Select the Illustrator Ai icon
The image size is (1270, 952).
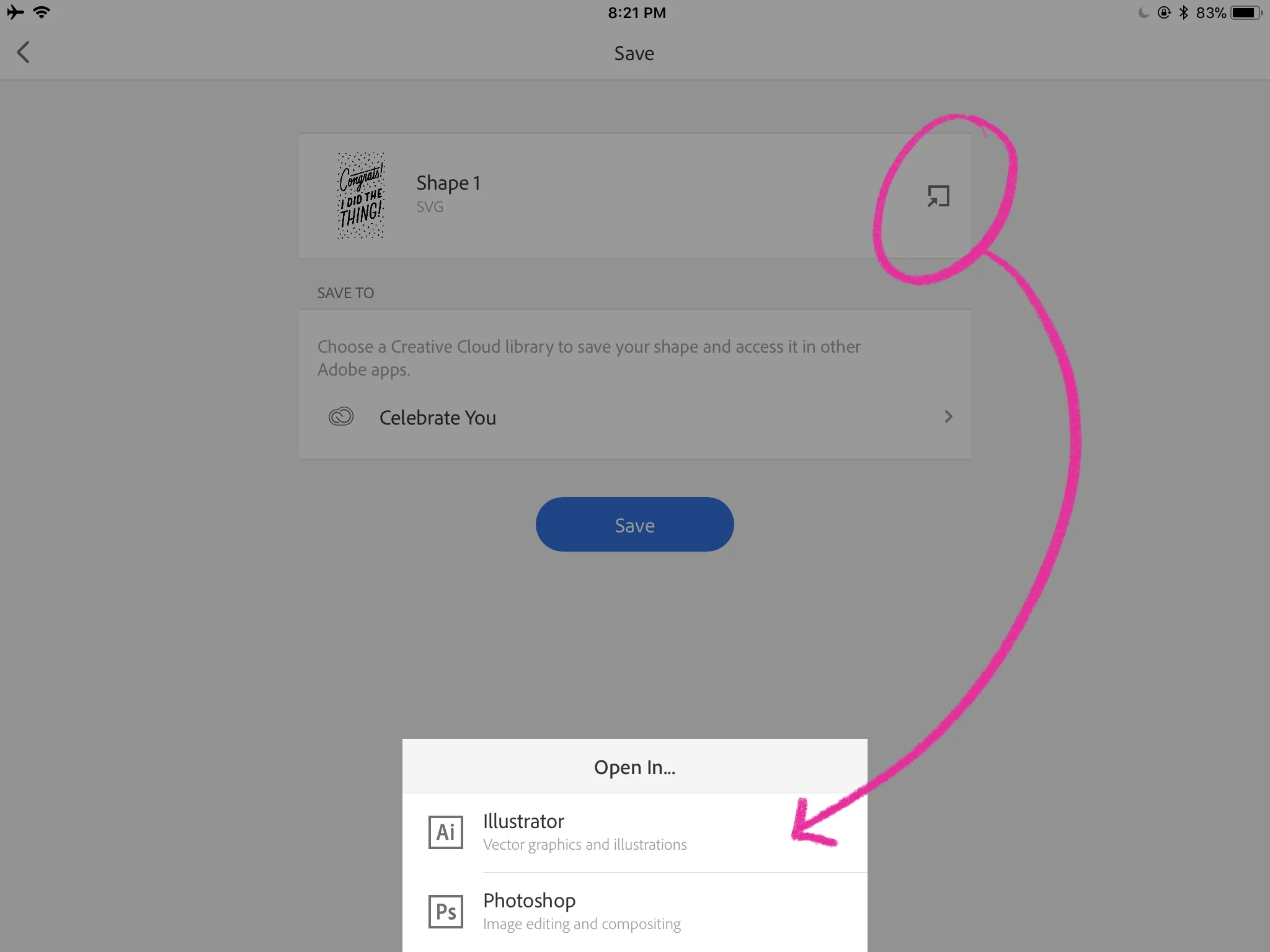(446, 832)
